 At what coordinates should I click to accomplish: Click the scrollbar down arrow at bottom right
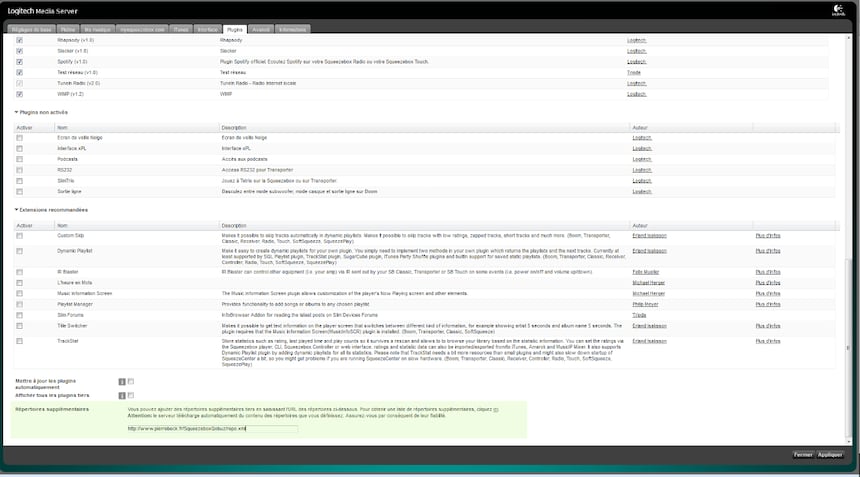coord(849,440)
